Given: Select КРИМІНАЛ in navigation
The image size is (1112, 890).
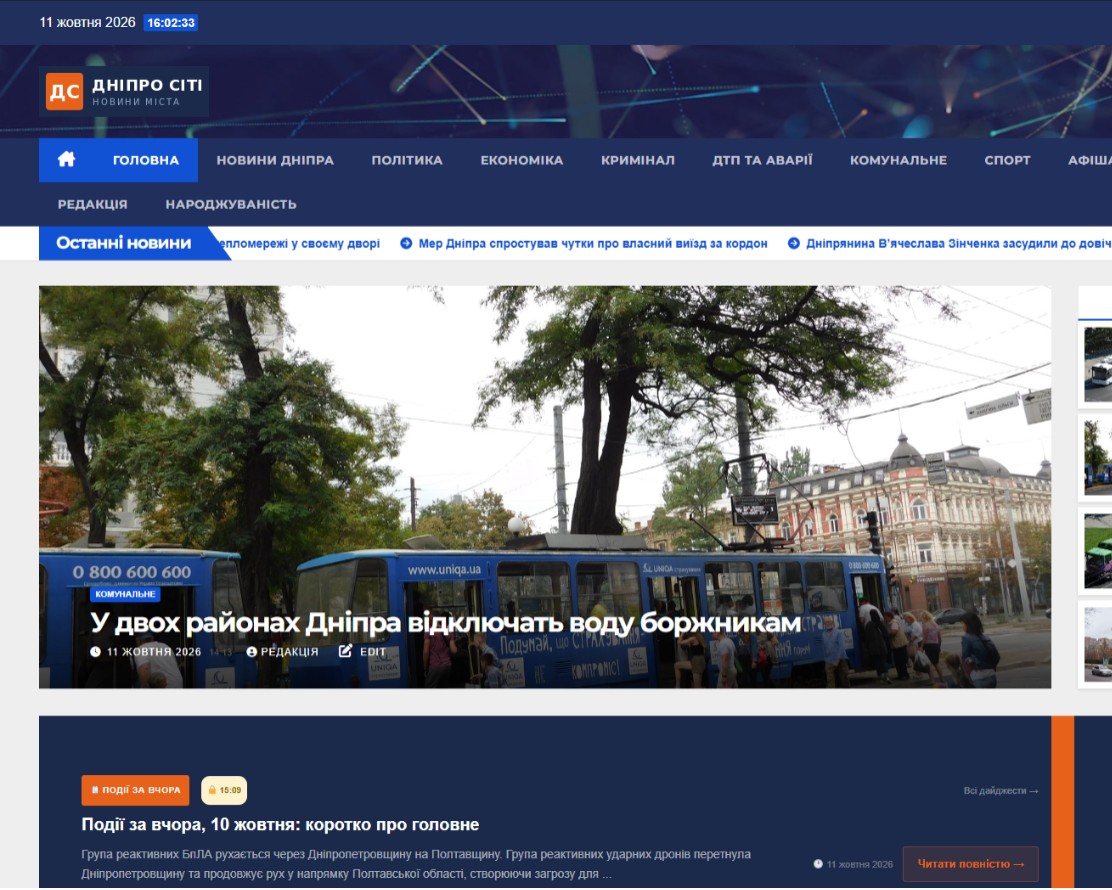Looking at the screenshot, I should click(638, 160).
